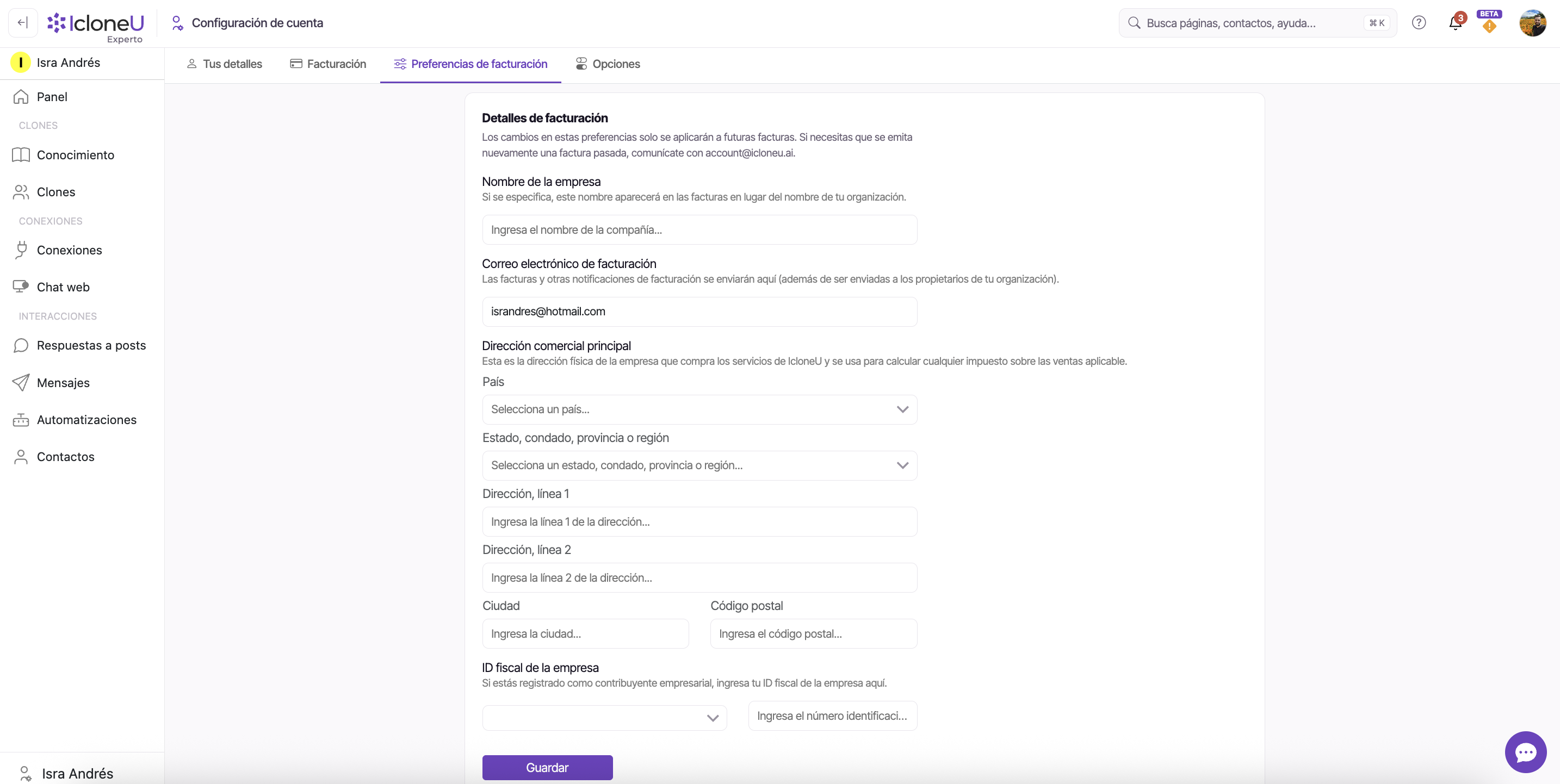
Task: Click the Guardar button
Action: 547,768
